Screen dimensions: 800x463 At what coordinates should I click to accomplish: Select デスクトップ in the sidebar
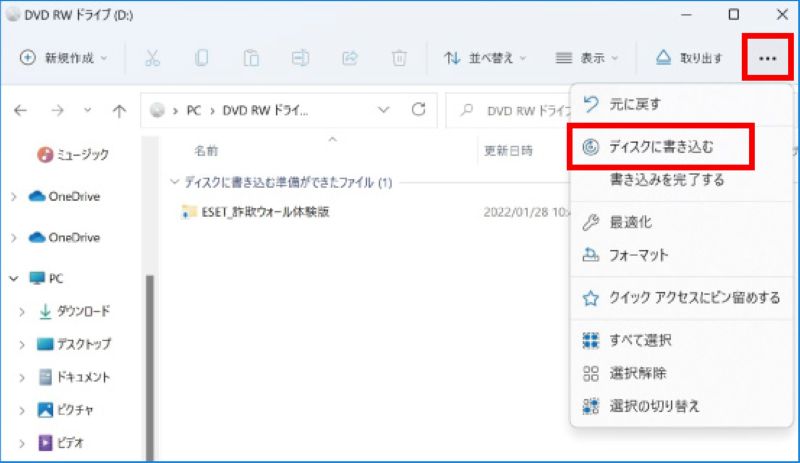[x=74, y=344]
